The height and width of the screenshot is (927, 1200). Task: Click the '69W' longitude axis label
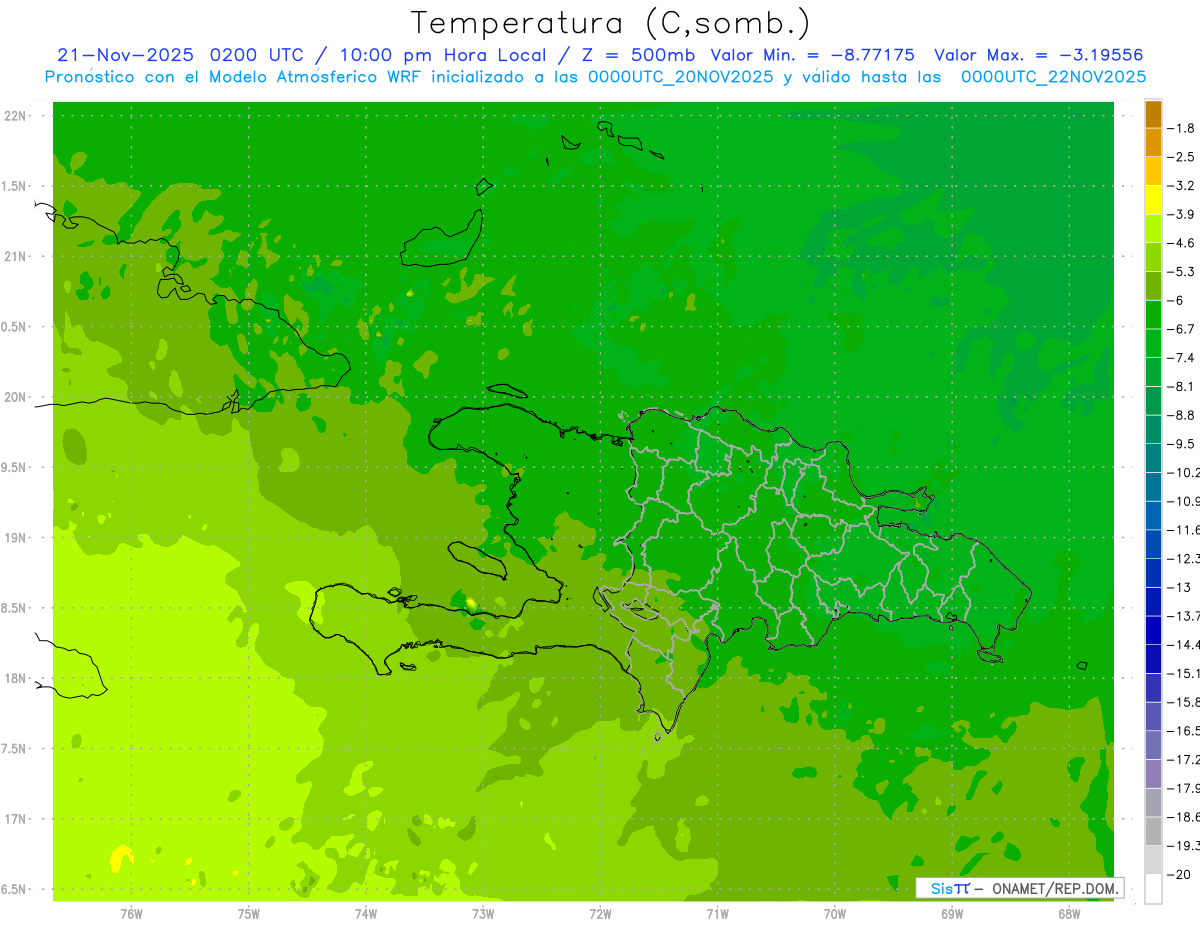click(951, 914)
